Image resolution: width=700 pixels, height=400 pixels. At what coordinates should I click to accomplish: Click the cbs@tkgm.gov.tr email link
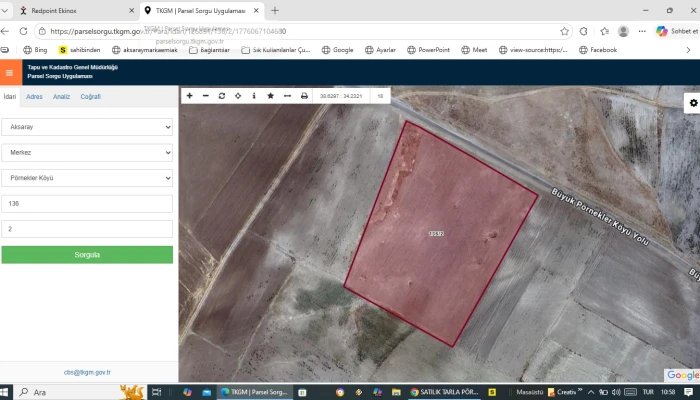(87, 372)
